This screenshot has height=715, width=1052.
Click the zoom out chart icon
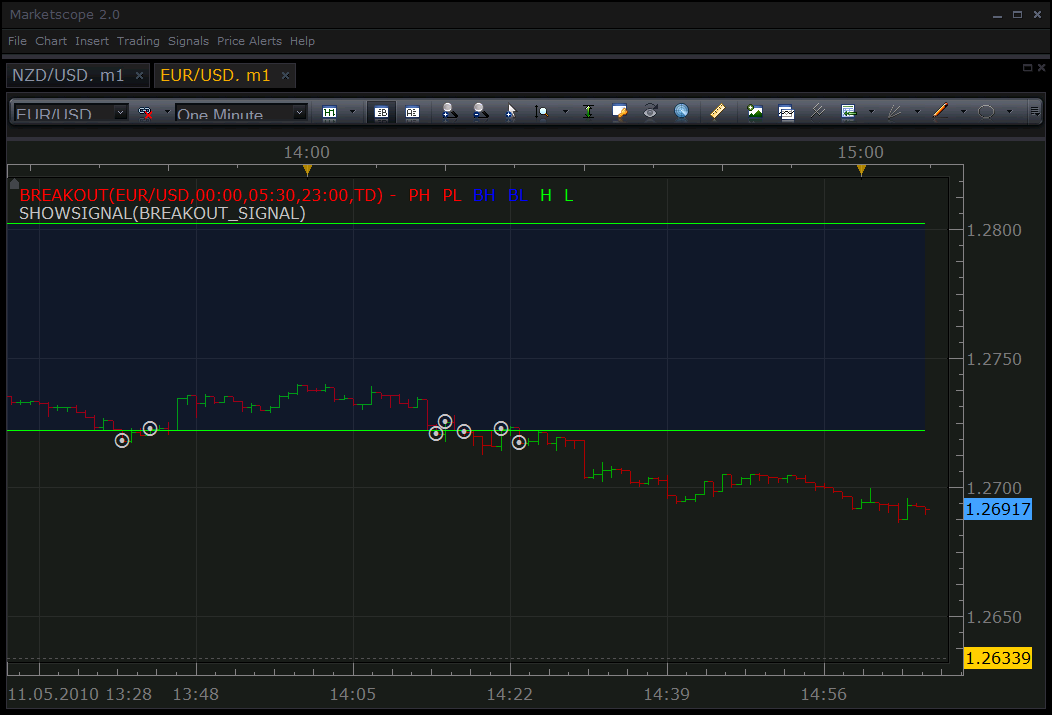coord(480,112)
